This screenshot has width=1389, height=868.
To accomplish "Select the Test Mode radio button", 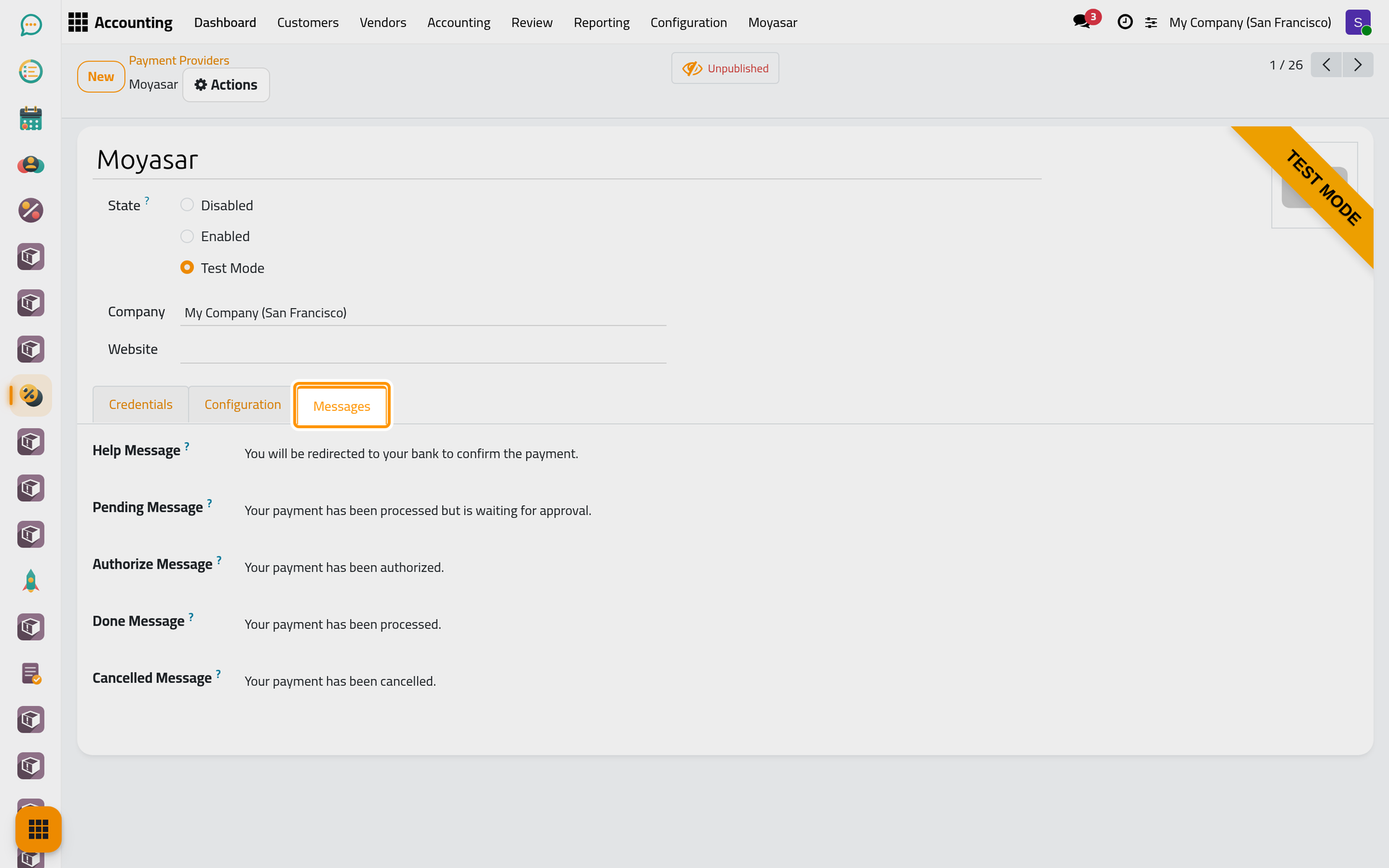I will tap(187, 268).
